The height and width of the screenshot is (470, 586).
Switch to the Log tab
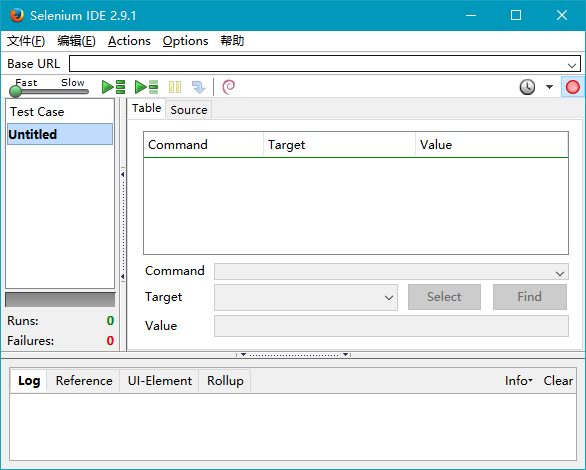[x=29, y=381]
